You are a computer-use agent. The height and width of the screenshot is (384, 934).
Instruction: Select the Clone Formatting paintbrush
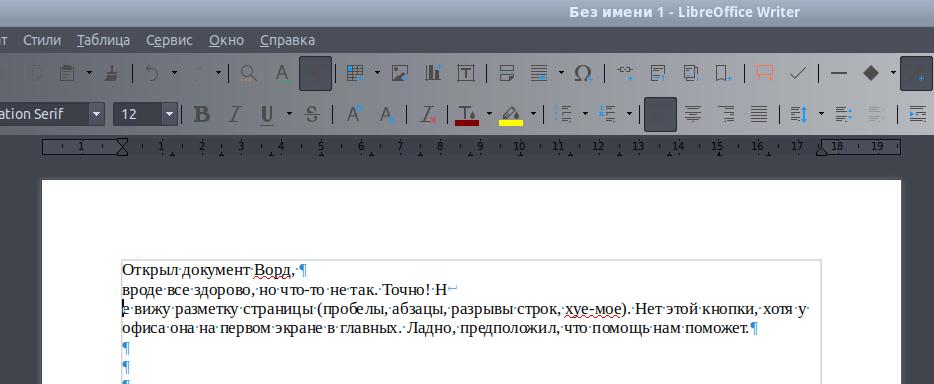click(x=111, y=73)
